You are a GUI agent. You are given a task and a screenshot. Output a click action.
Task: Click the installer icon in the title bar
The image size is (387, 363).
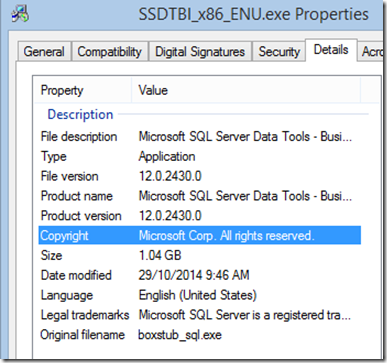pyautogui.click(x=20, y=14)
